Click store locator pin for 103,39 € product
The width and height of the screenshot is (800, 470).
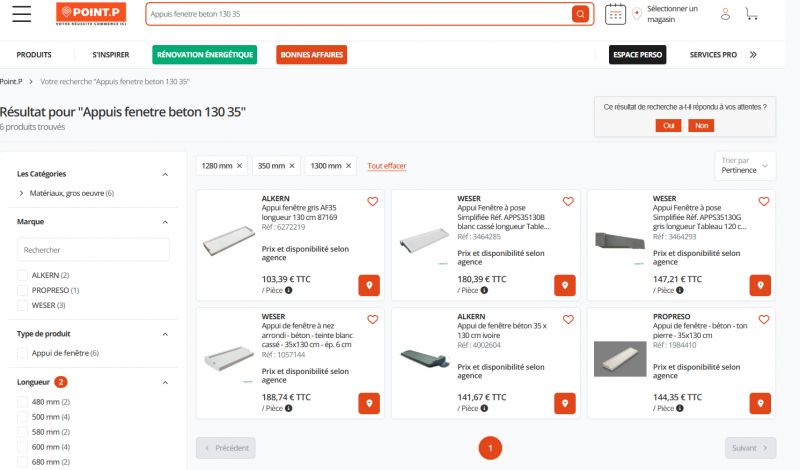369,286
